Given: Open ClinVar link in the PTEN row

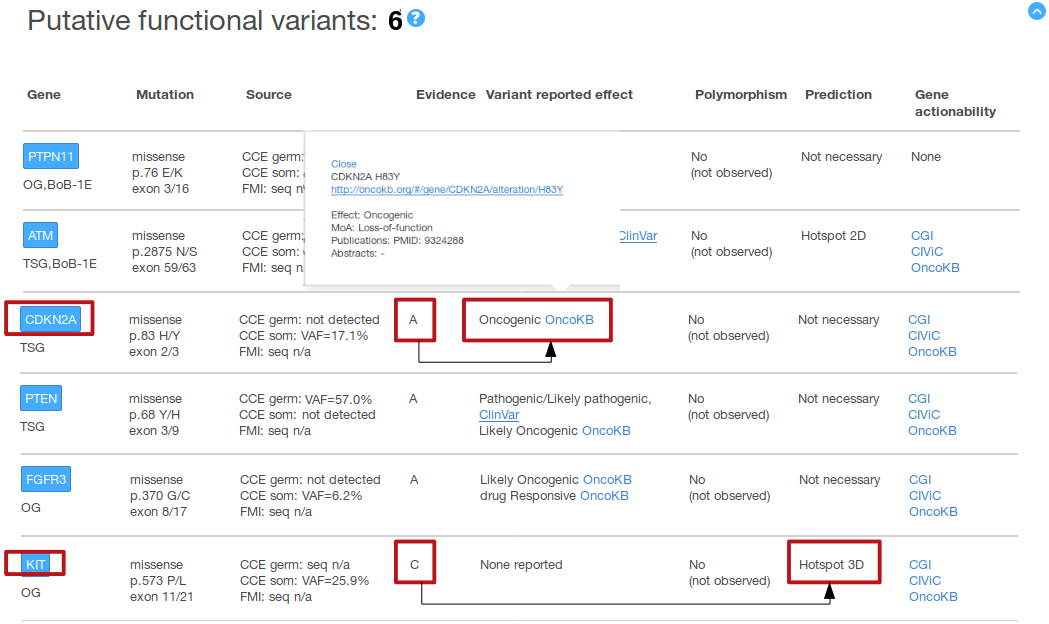Looking at the screenshot, I should click(x=499, y=415).
